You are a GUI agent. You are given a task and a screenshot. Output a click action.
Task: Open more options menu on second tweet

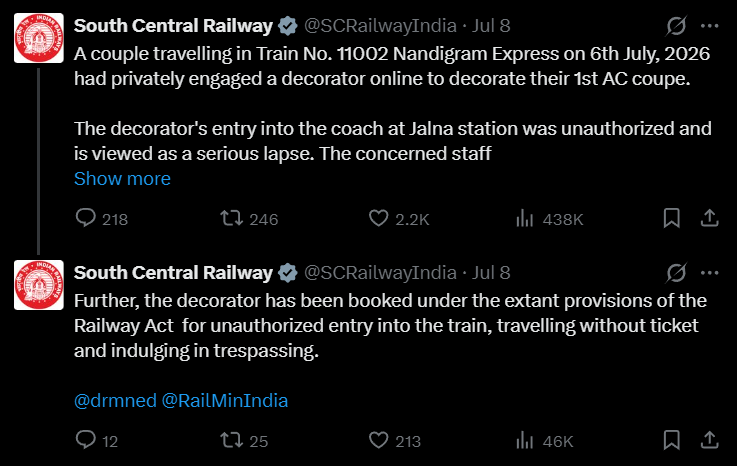coord(709,273)
